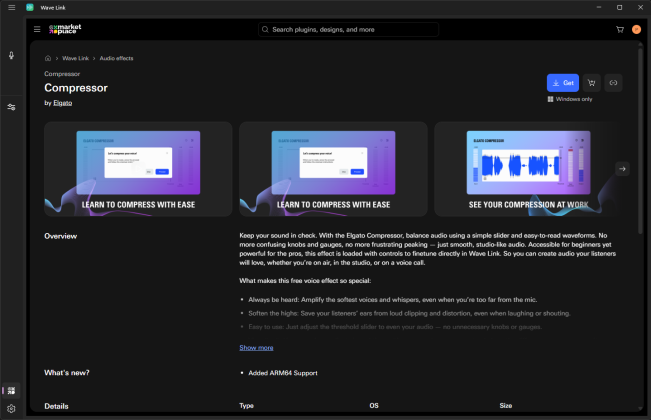The width and height of the screenshot is (651, 420).
Task: Open the shopping cart in header
Action: 620,30
